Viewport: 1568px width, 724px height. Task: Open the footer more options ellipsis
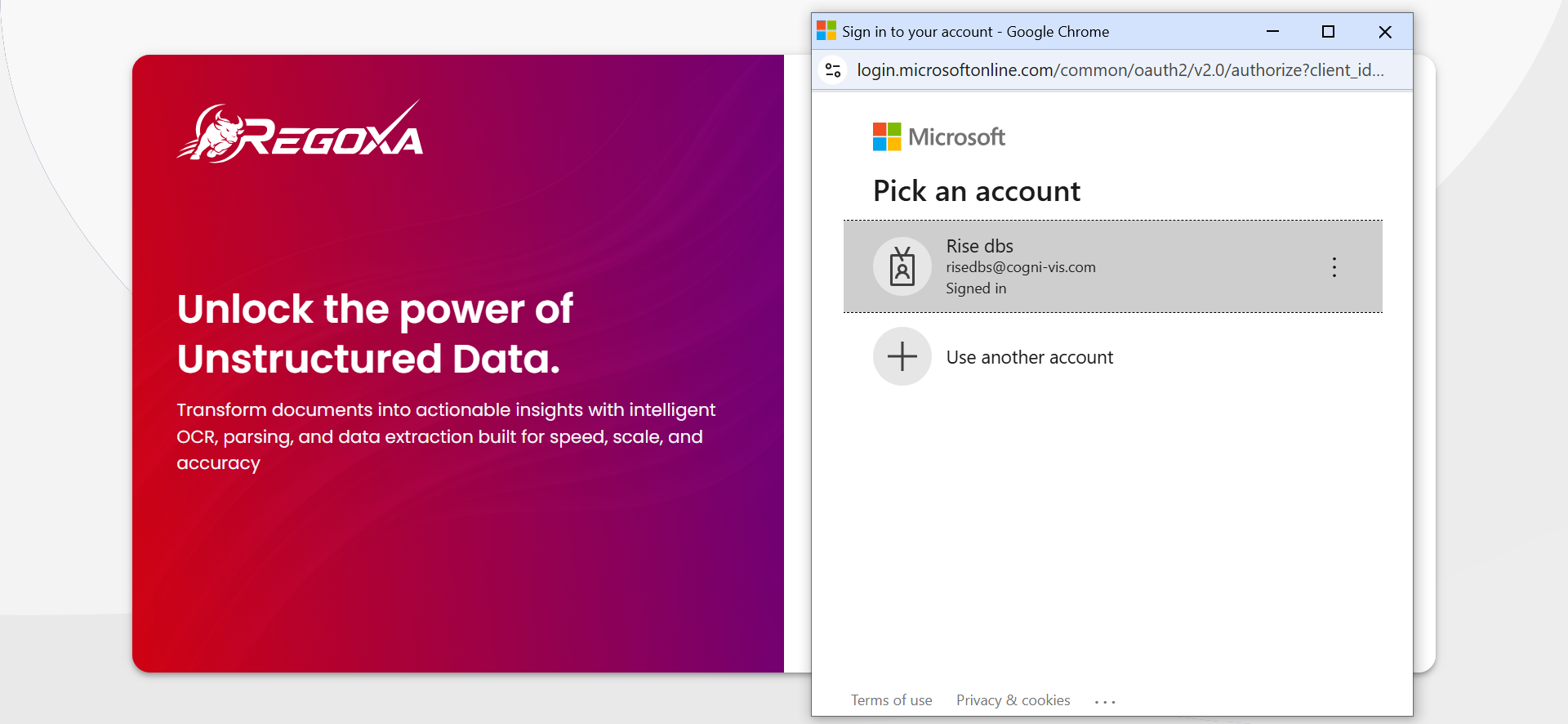1105,702
